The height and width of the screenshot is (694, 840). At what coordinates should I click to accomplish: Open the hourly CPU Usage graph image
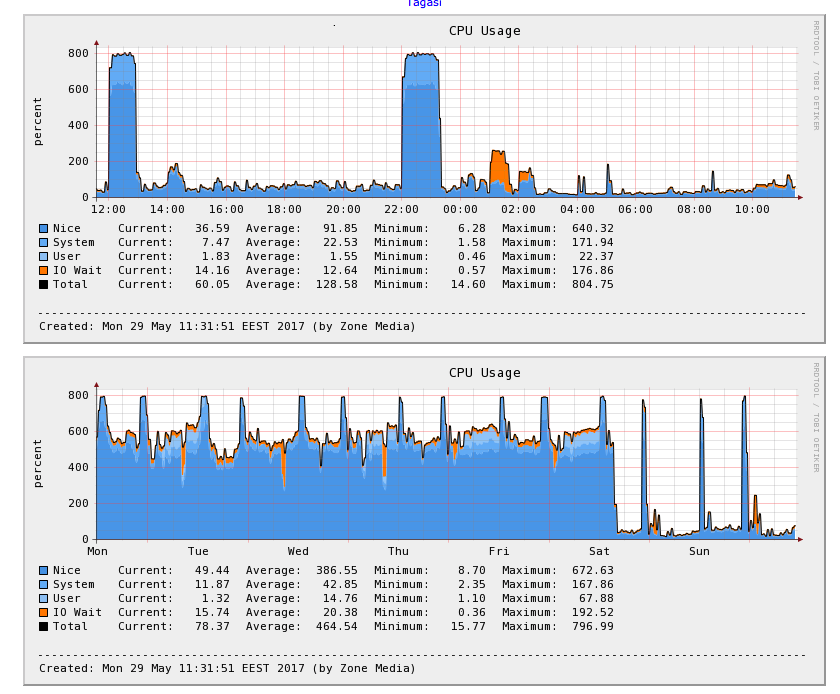coord(424,179)
